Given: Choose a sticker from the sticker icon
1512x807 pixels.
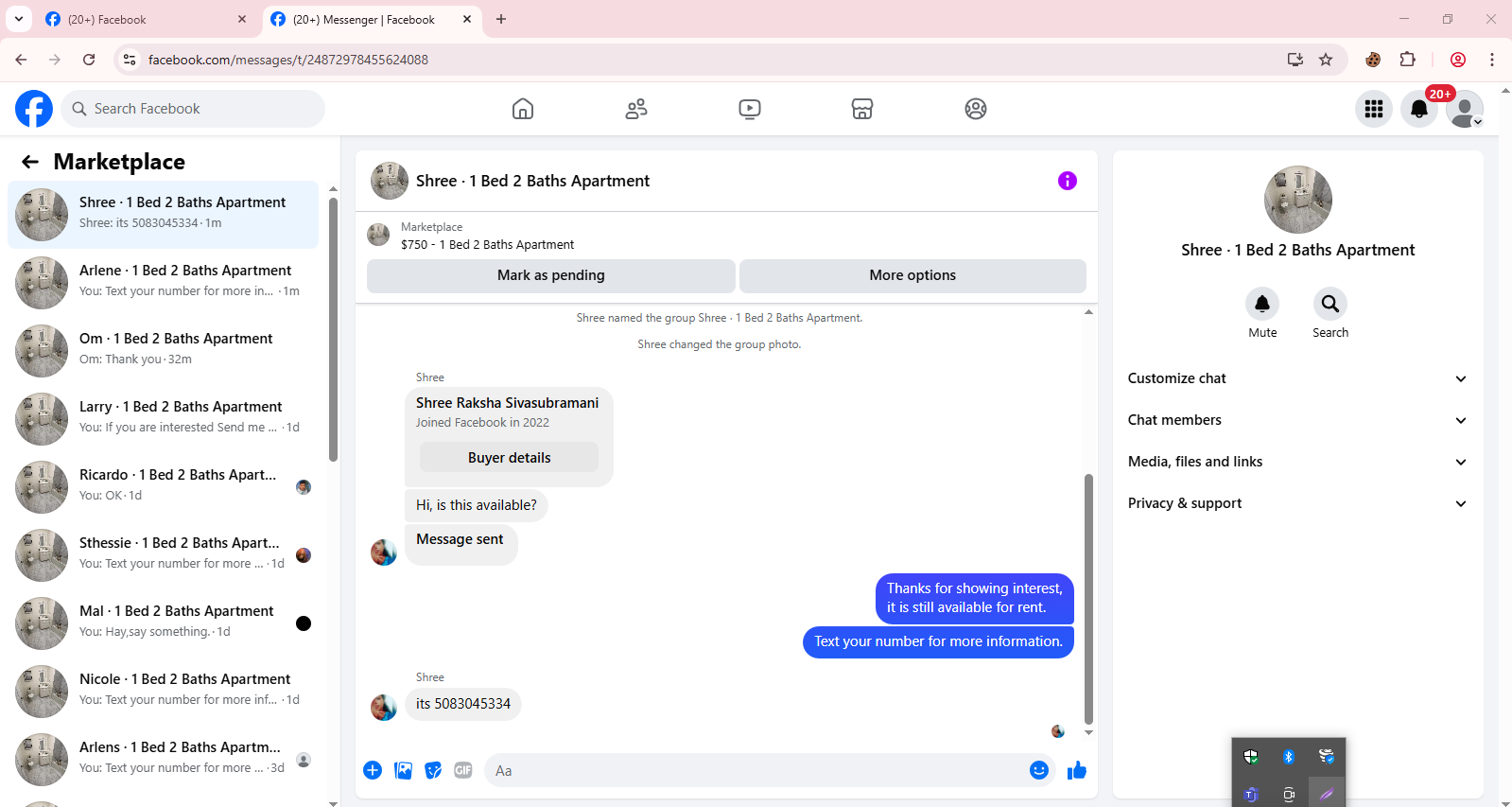Looking at the screenshot, I should [x=433, y=770].
